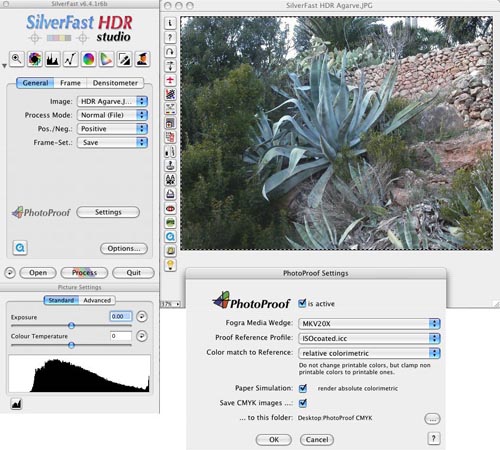500x450 pixels.
Task: Open zoom percentage popup in preview window
Action: (x=171, y=304)
